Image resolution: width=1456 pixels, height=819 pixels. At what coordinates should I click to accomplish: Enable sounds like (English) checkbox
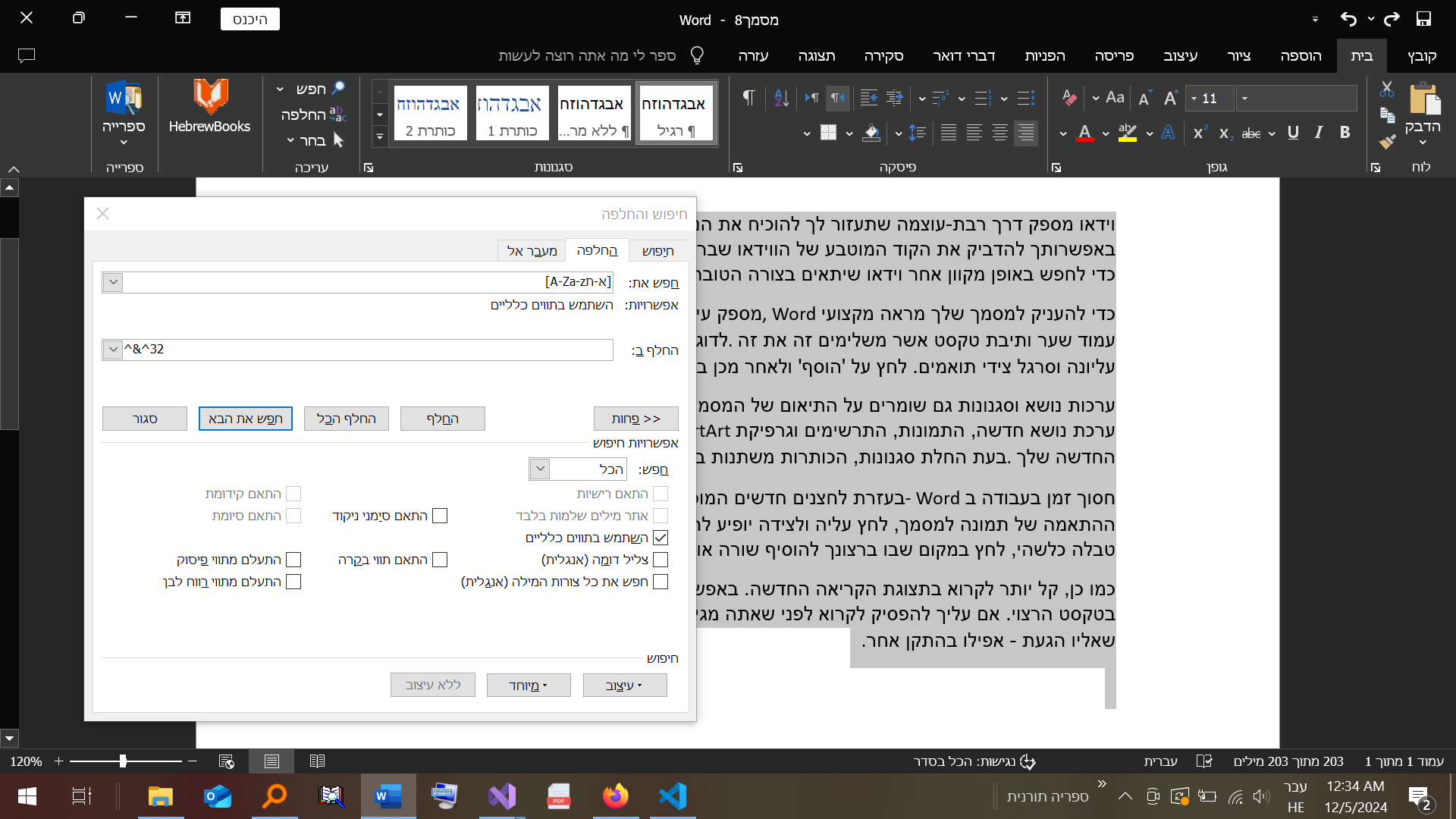pyautogui.click(x=661, y=560)
